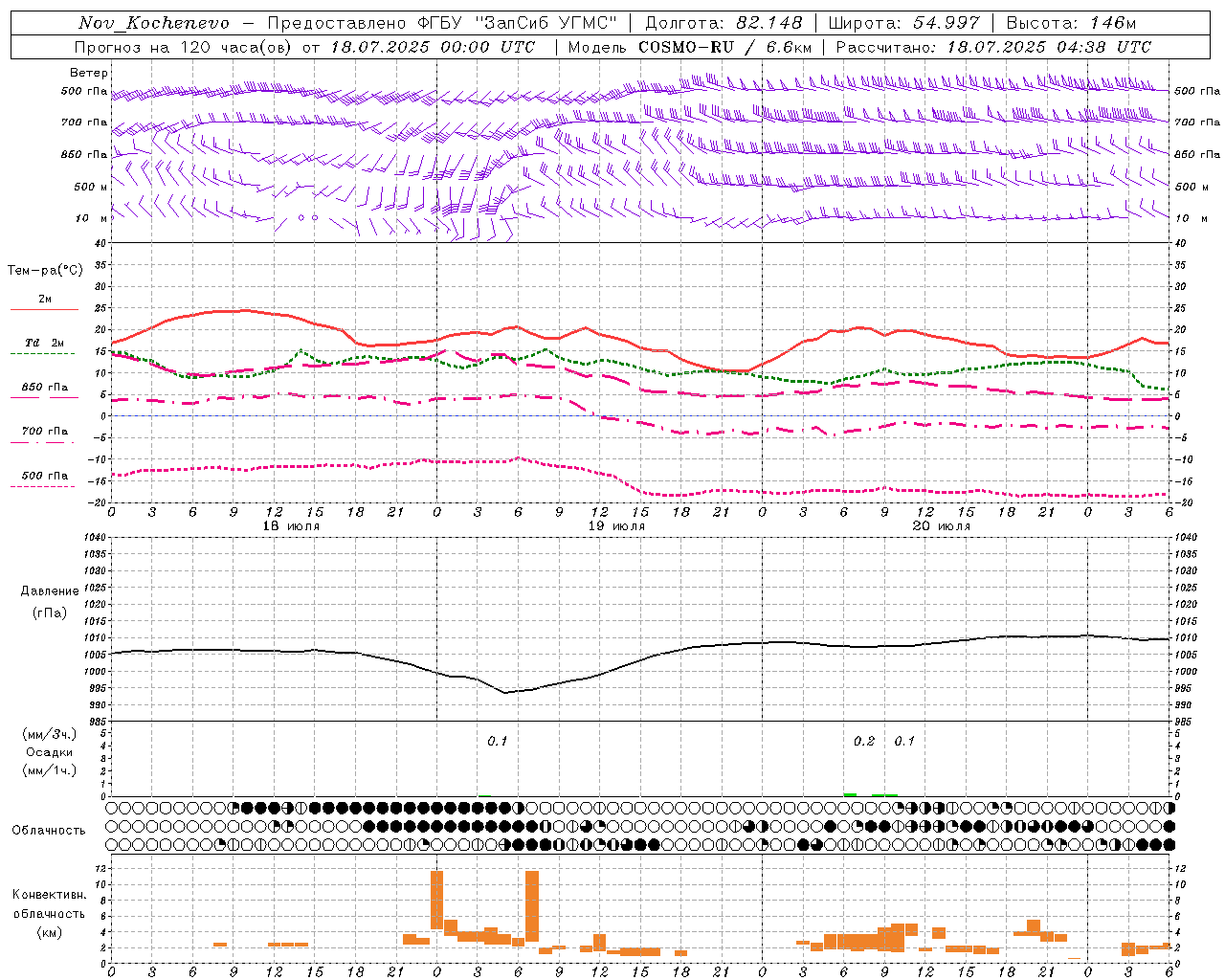The width and height of the screenshot is (1225, 980).
Task: Click the tallest orange convective bar at 19 июля hour 0
Action: click(437, 900)
